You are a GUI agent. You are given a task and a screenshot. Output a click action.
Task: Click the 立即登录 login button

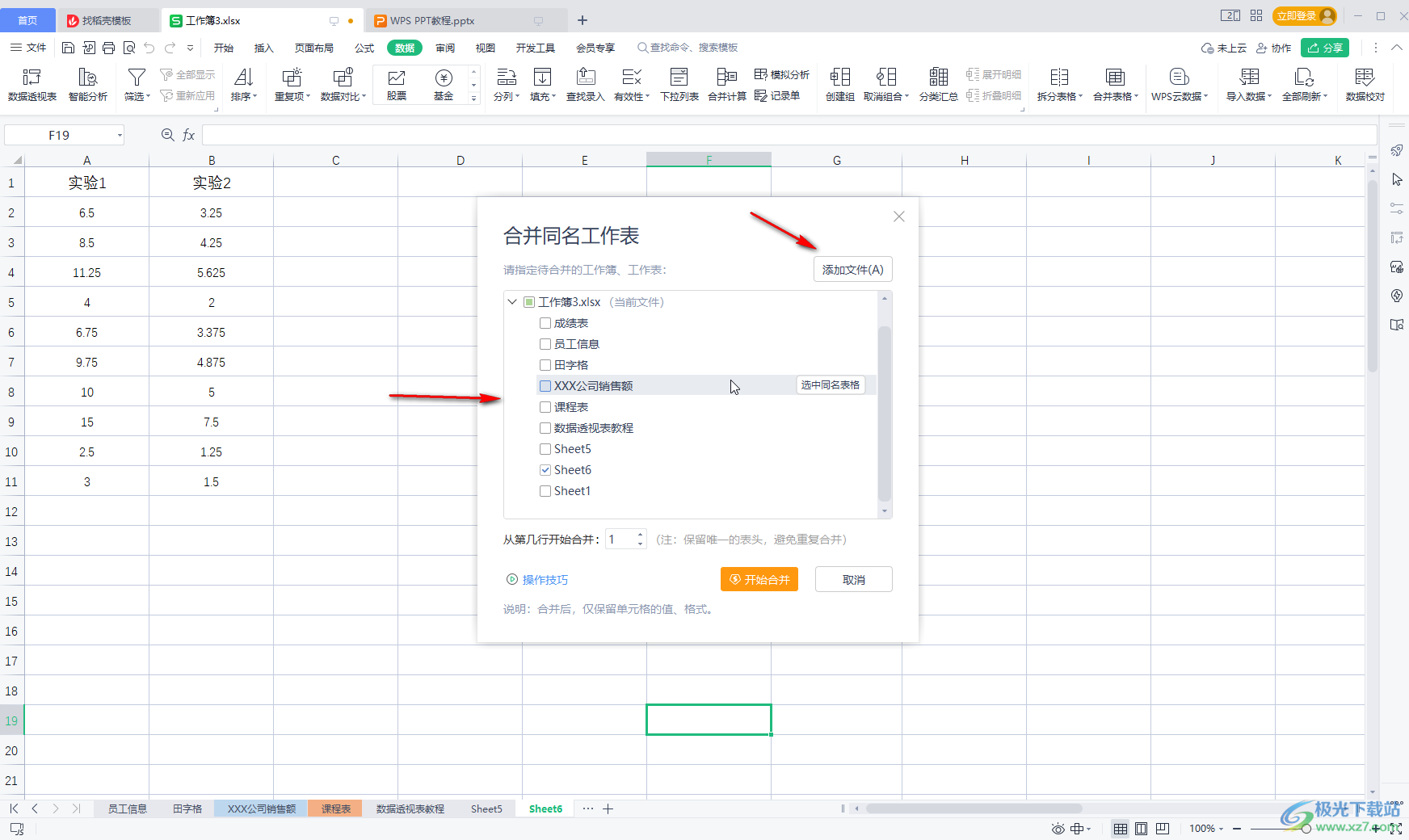pos(1305,16)
